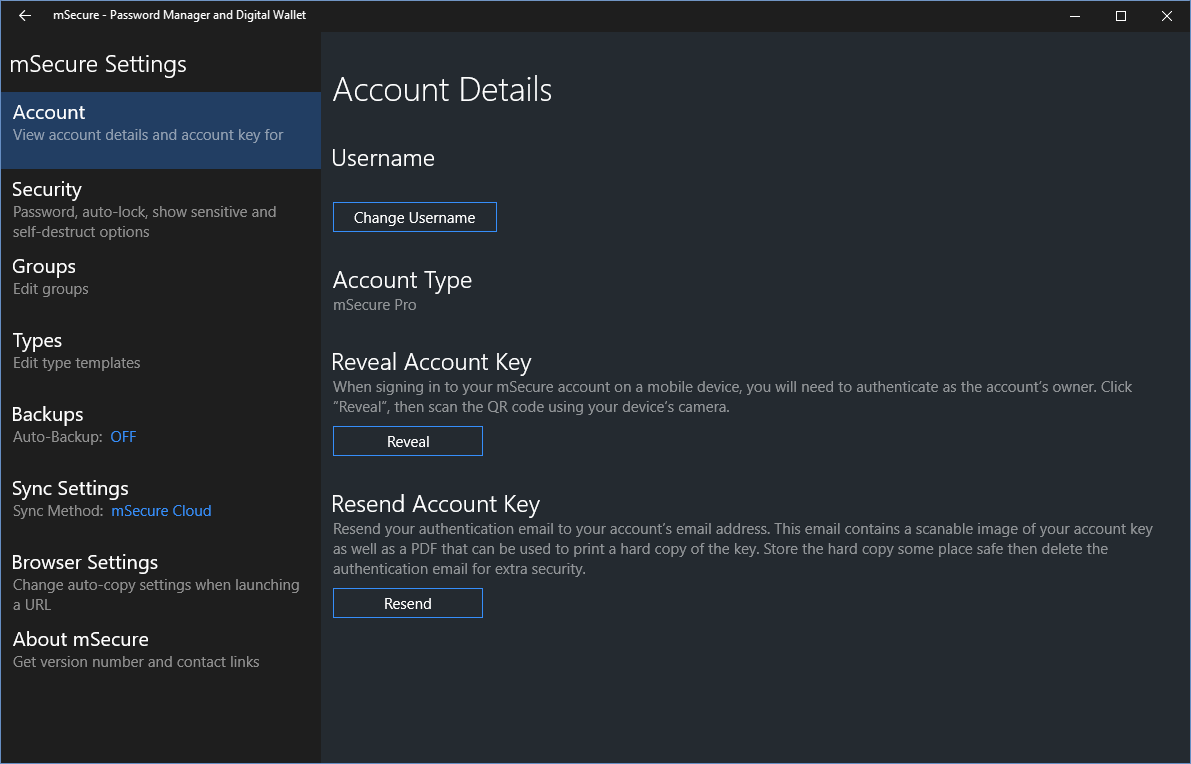Click the mSecure Settings title
The height and width of the screenshot is (764, 1191).
point(98,65)
